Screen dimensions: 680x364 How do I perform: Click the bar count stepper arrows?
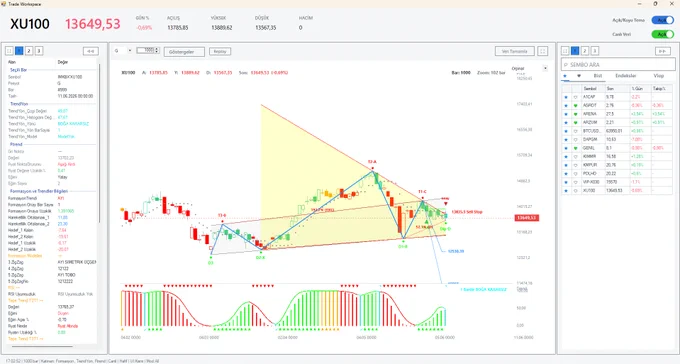(x=157, y=51)
